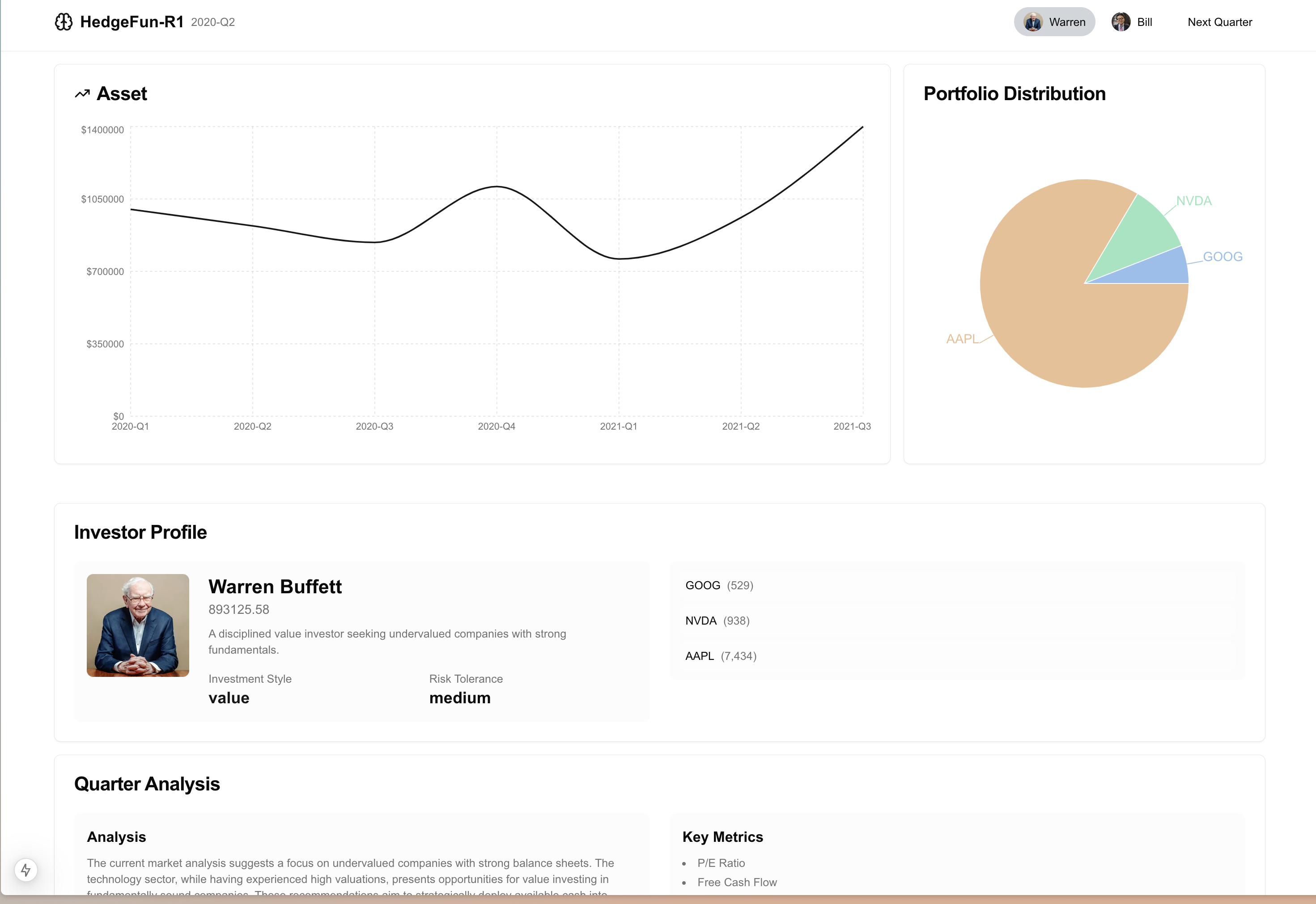Click the lightning bolt dev indicator
1316x904 pixels.
(x=25, y=870)
